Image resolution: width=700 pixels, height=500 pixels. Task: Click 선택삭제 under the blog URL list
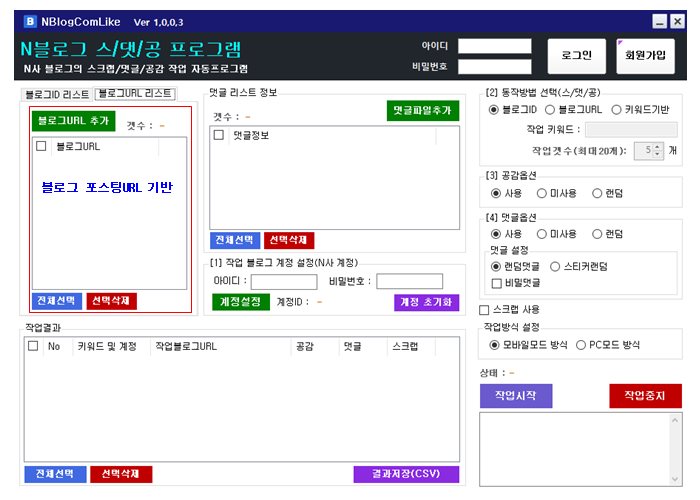[x=111, y=301]
